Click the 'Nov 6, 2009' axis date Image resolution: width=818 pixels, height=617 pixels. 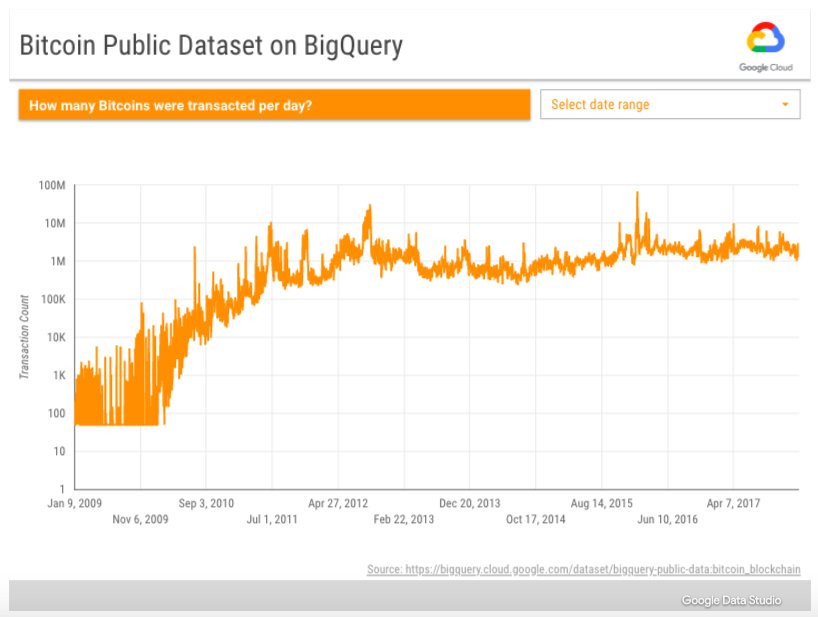click(140, 519)
